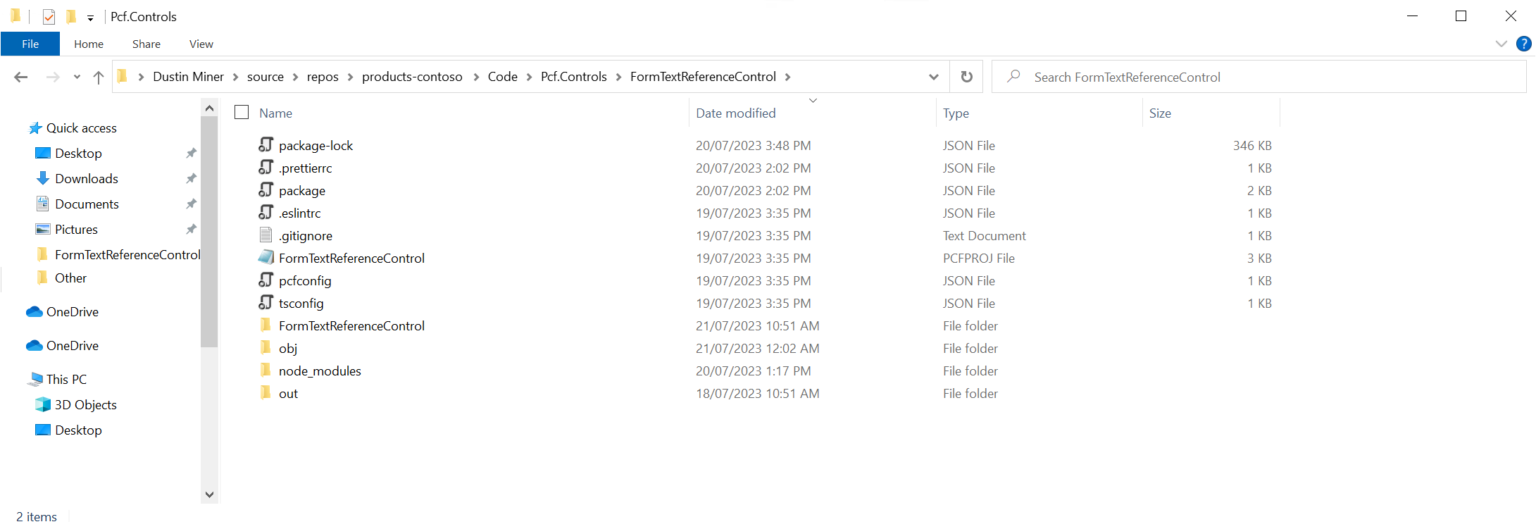
Task: Sort by the Date modified column header
Action: click(735, 113)
